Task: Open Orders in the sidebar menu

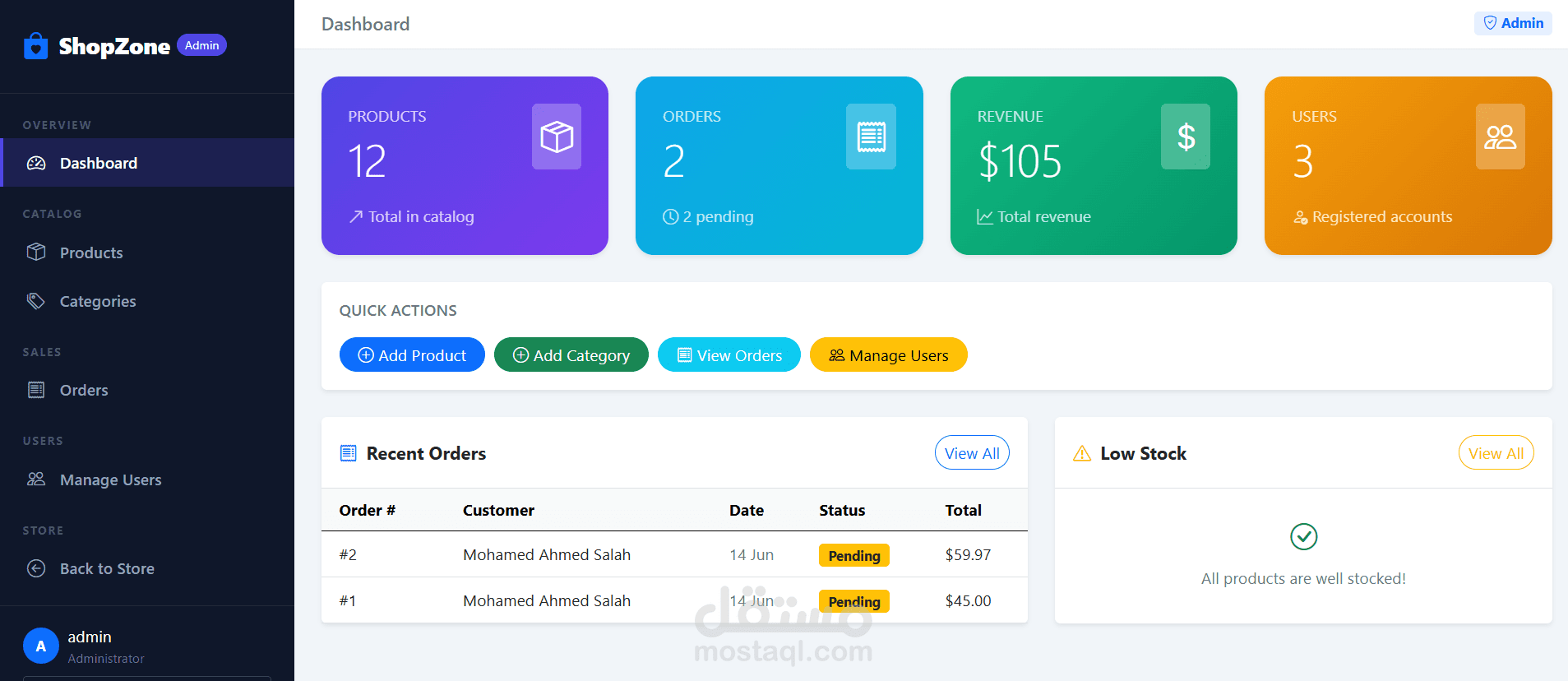Action: [147, 390]
